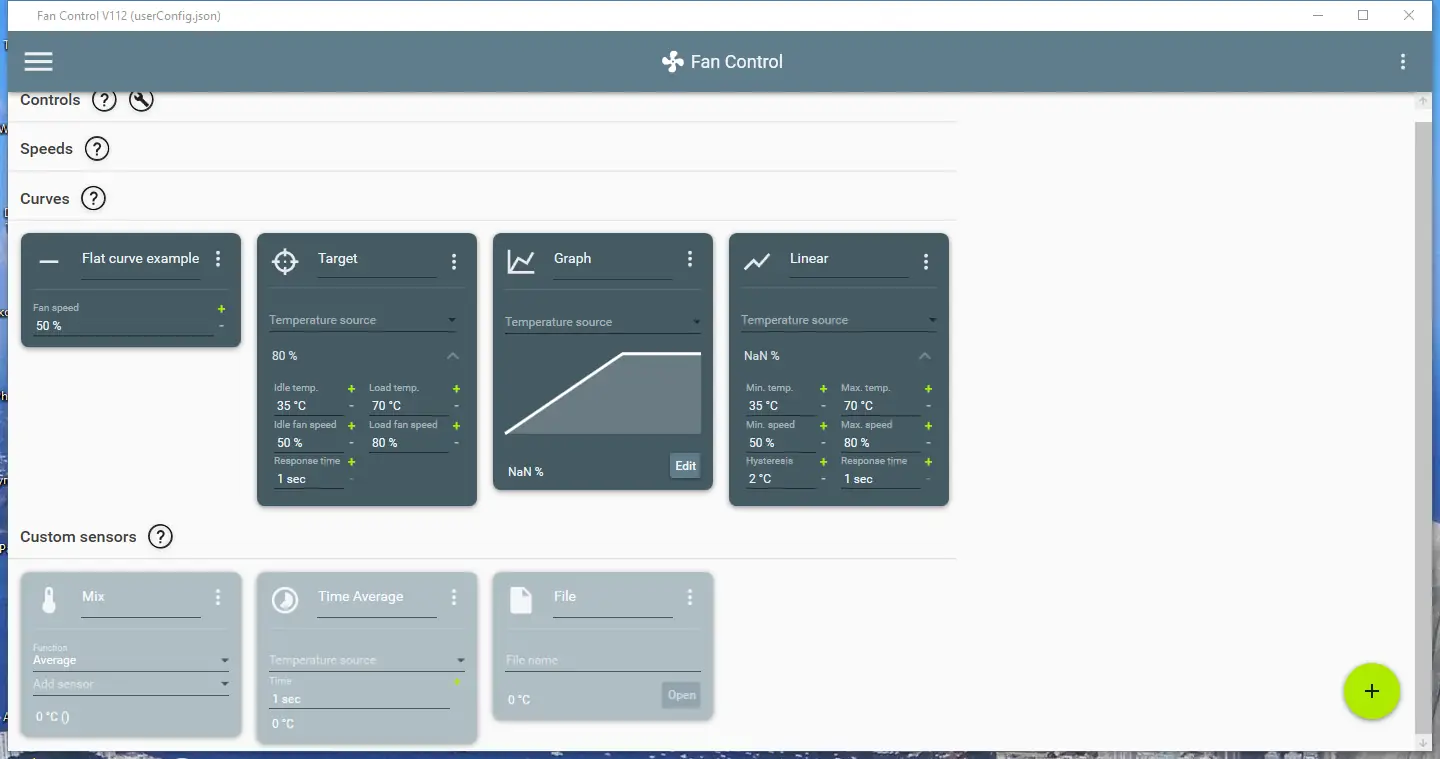Viewport: 1440px width, 759px height.
Task: Click the scrollbar down arrow
Action: point(1423,743)
